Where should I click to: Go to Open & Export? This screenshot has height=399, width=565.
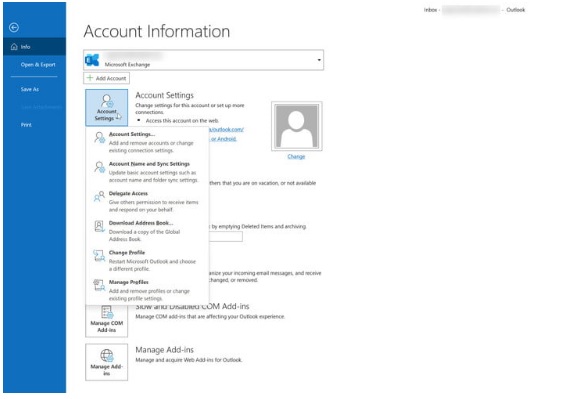pyautogui.click(x=38, y=65)
